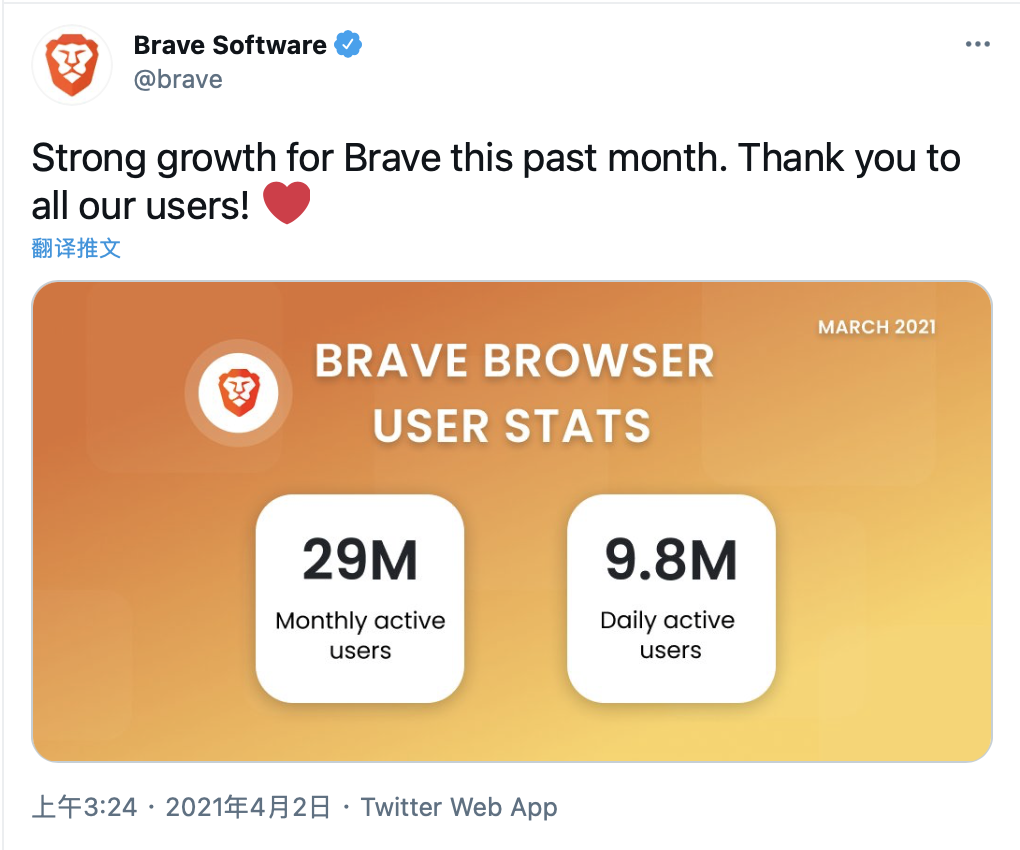Click the MARCH 2021 label in image
The image size is (1020, 850).
pyautogui.click(x=876, y=326)
